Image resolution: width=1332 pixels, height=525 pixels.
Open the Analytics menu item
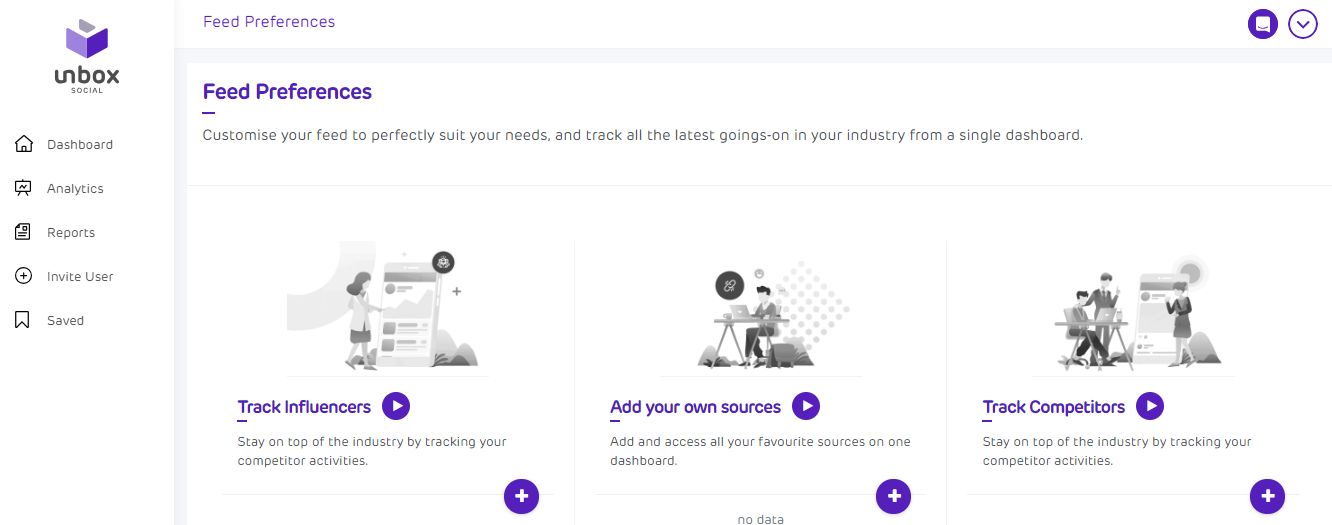click(75, 188)
